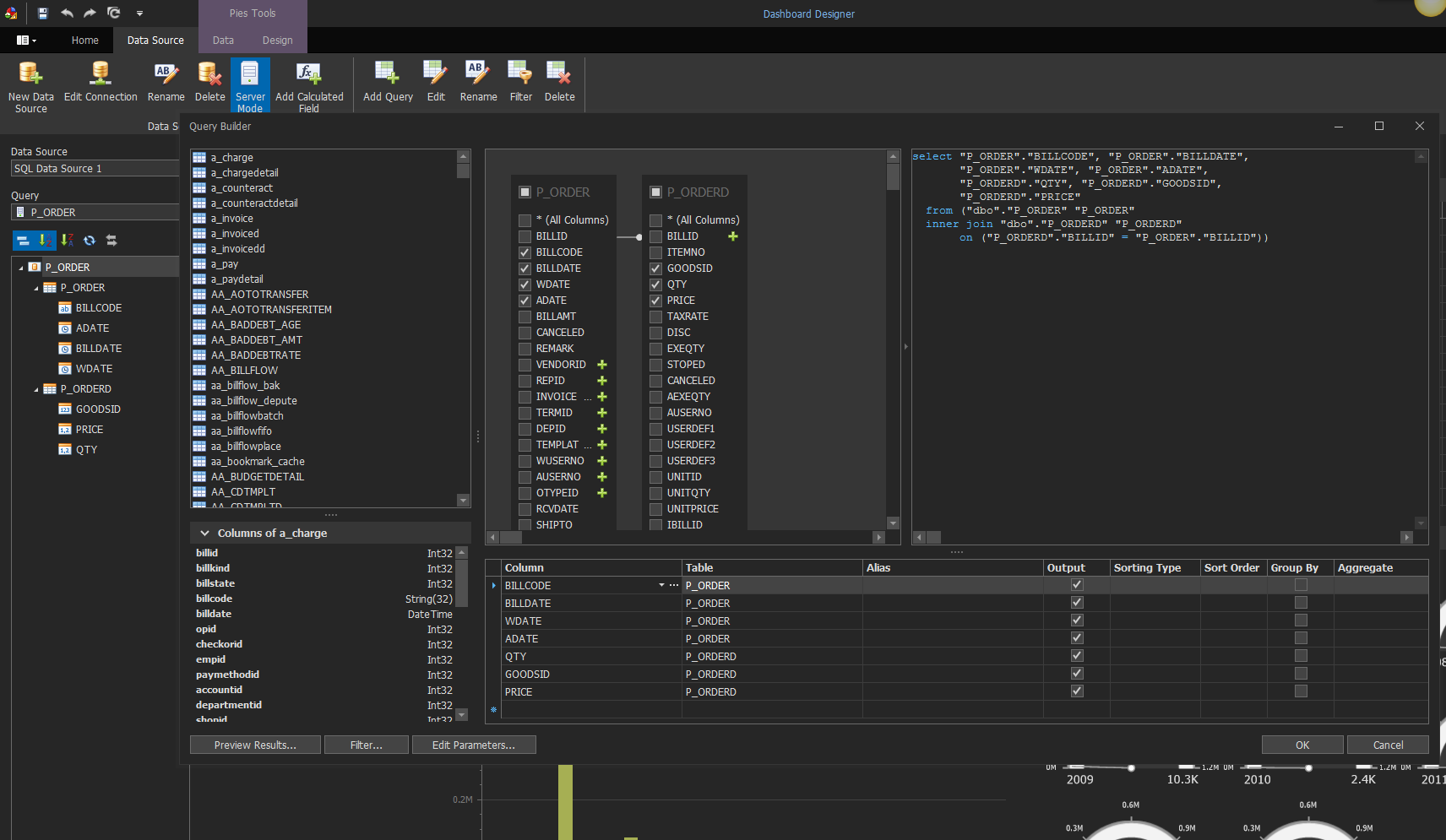Click the Aggregate column header
1446x840 pixels.
pyautogui.click(x=1381, y=567)
